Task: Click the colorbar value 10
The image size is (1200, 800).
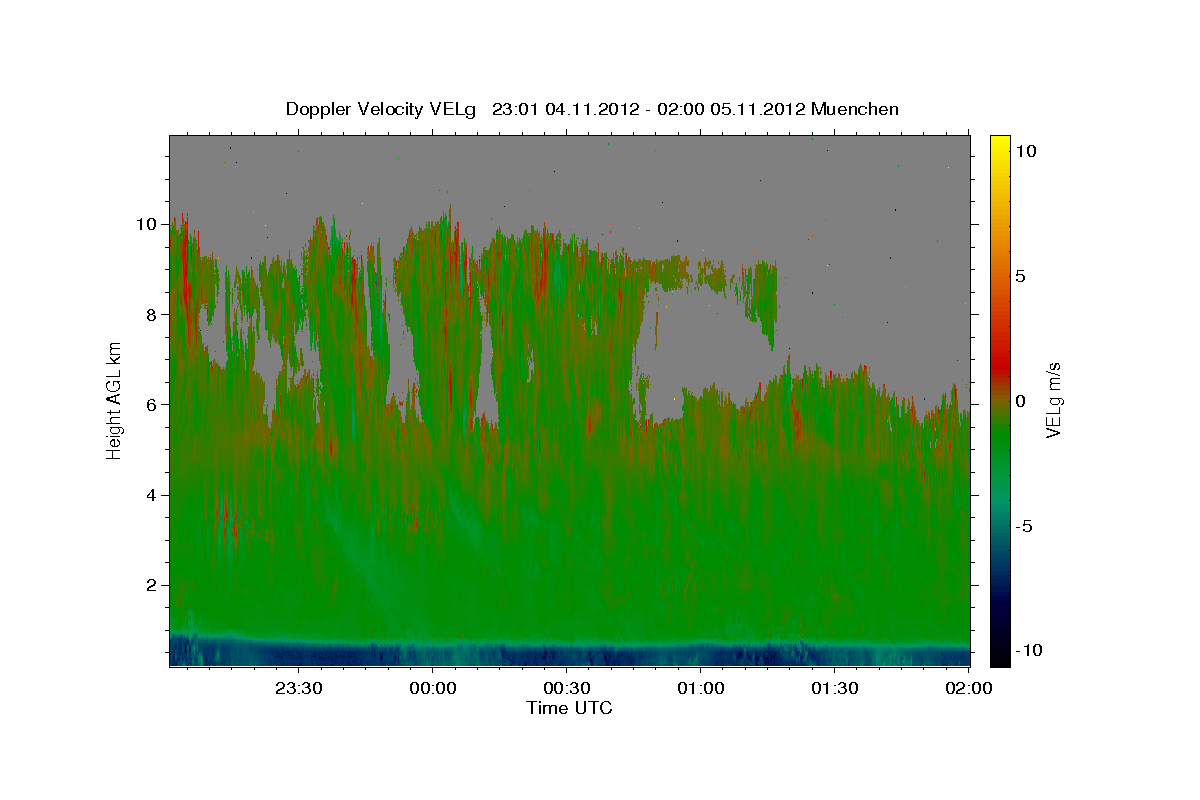Action: (x=1026, y=151)
